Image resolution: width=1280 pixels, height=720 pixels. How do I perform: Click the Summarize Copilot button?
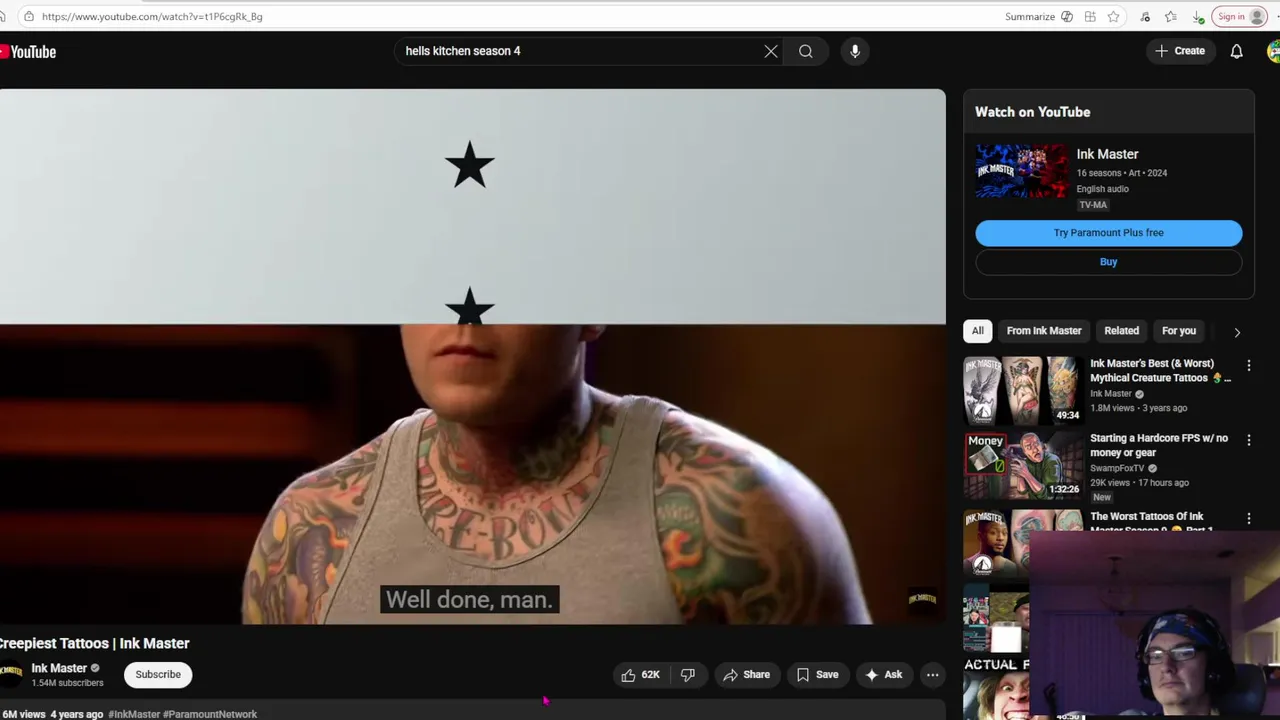1039,16
